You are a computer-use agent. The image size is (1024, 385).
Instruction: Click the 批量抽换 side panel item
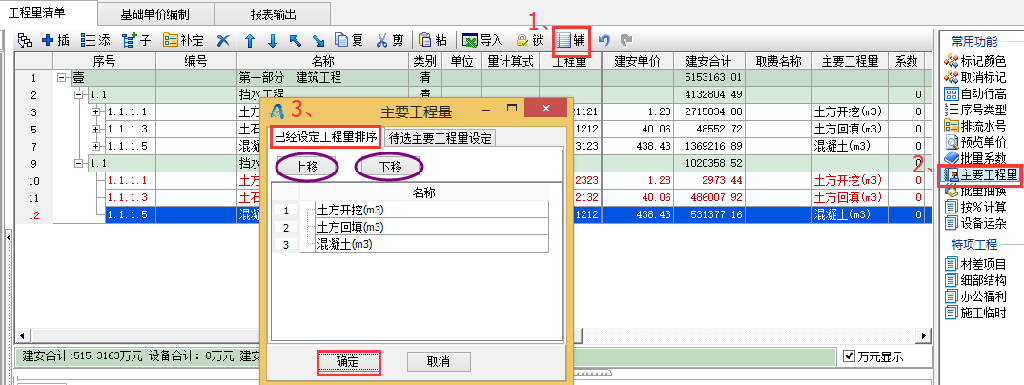point(976,191)
